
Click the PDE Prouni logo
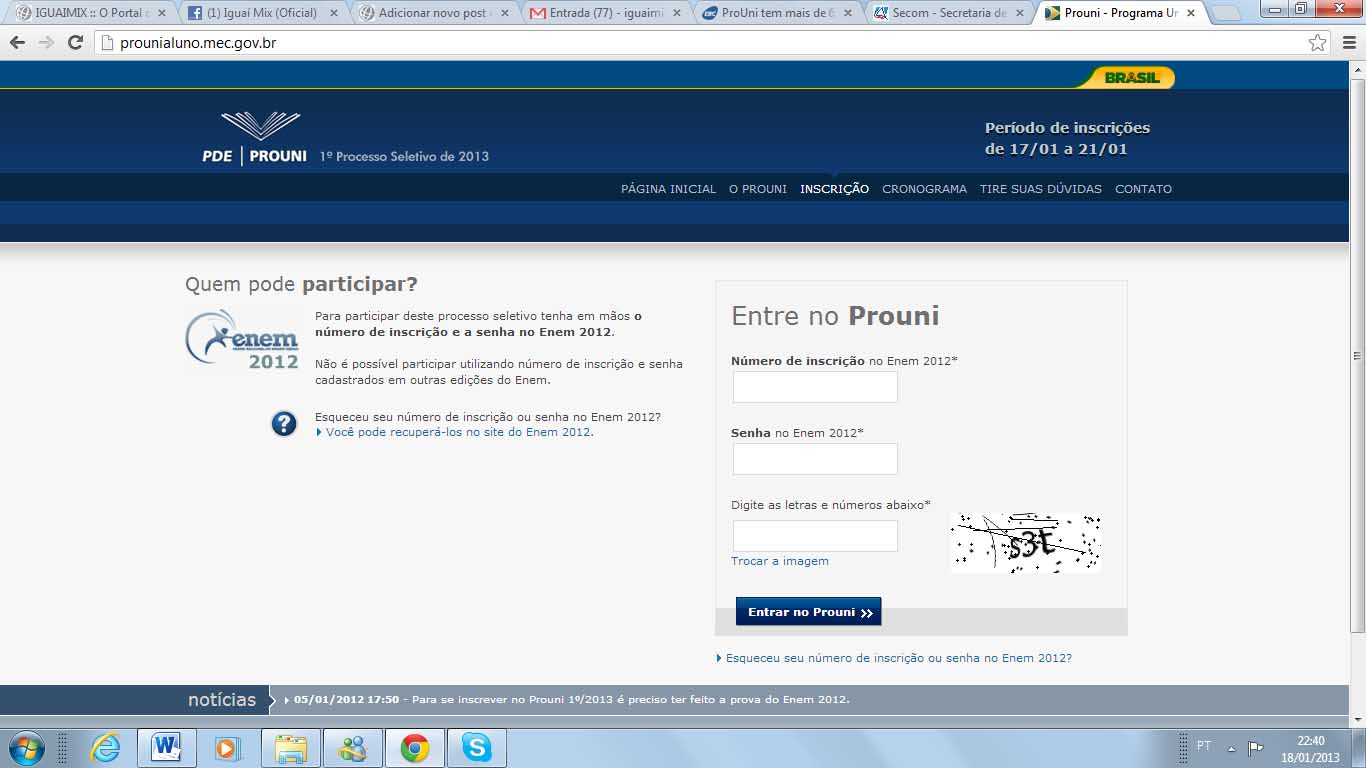(255, 139)
